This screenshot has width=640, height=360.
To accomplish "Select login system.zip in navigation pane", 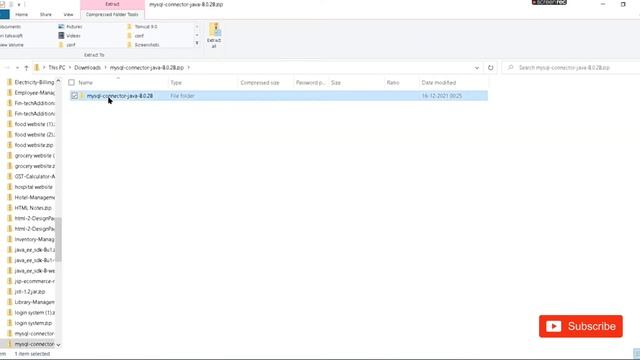I will pyautogui.click(x=29, y=323).
